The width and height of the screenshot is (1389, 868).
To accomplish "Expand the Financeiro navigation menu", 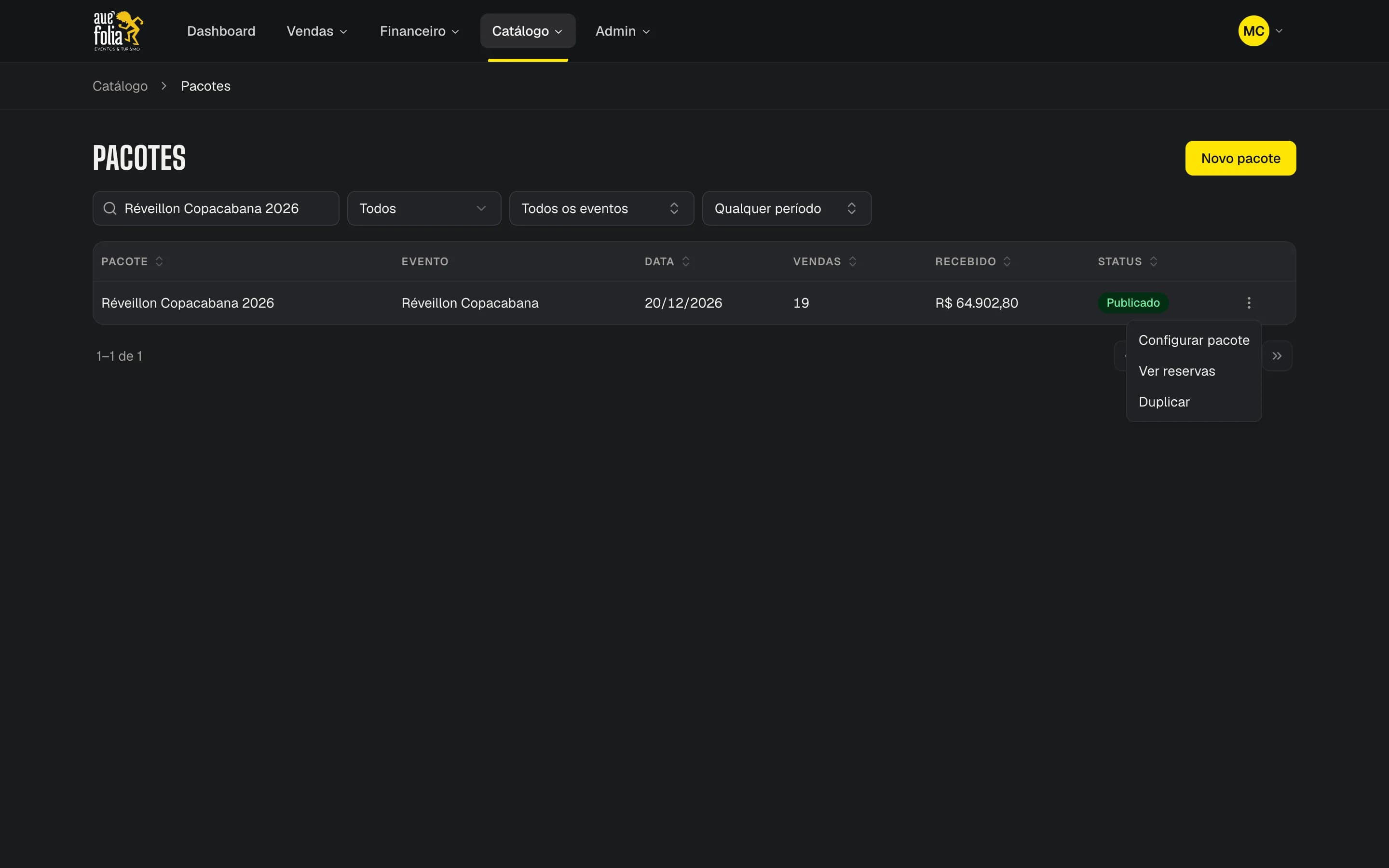I will pos(419,31).
